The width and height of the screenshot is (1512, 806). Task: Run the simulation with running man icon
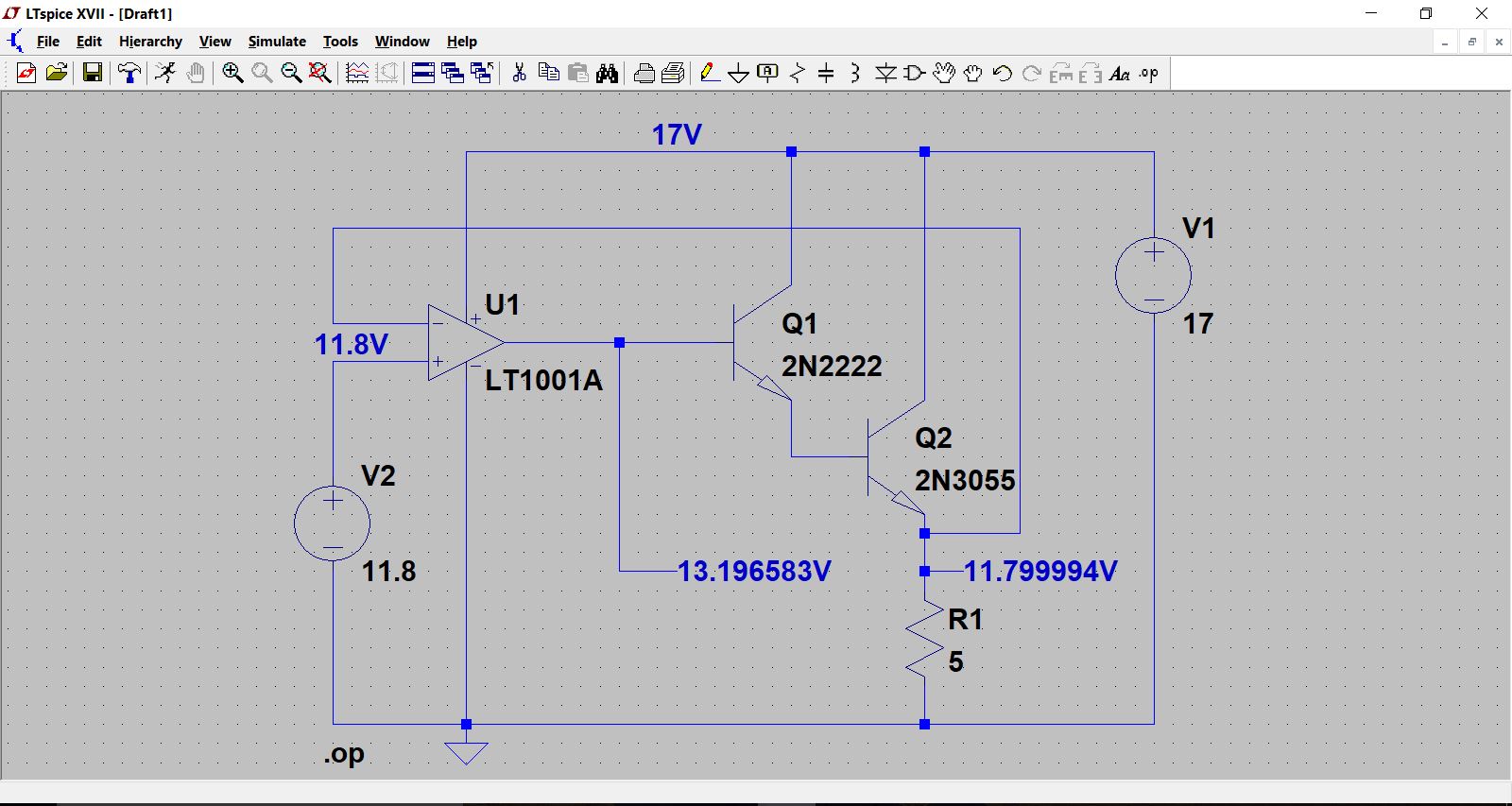pos(165,73)
